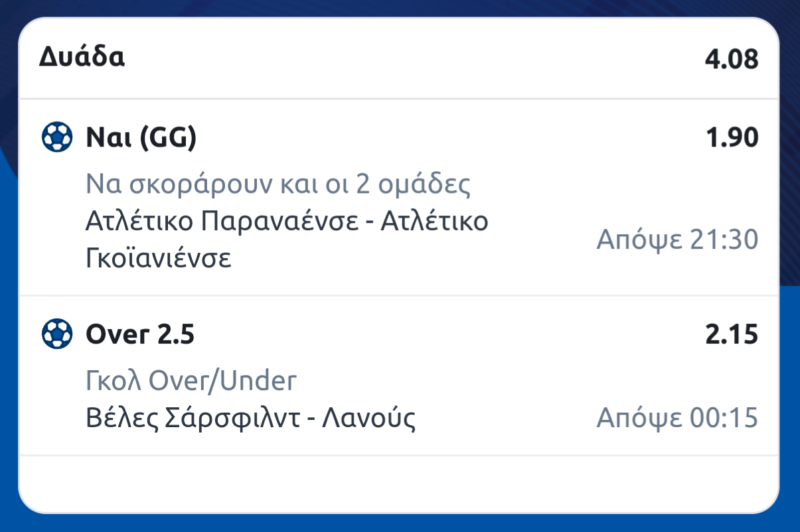The height and width of the screenshot is (532, 800).
Task: Open the Γκολ Over/Under market
Action: pyautogui.click(x=191, y=381)
